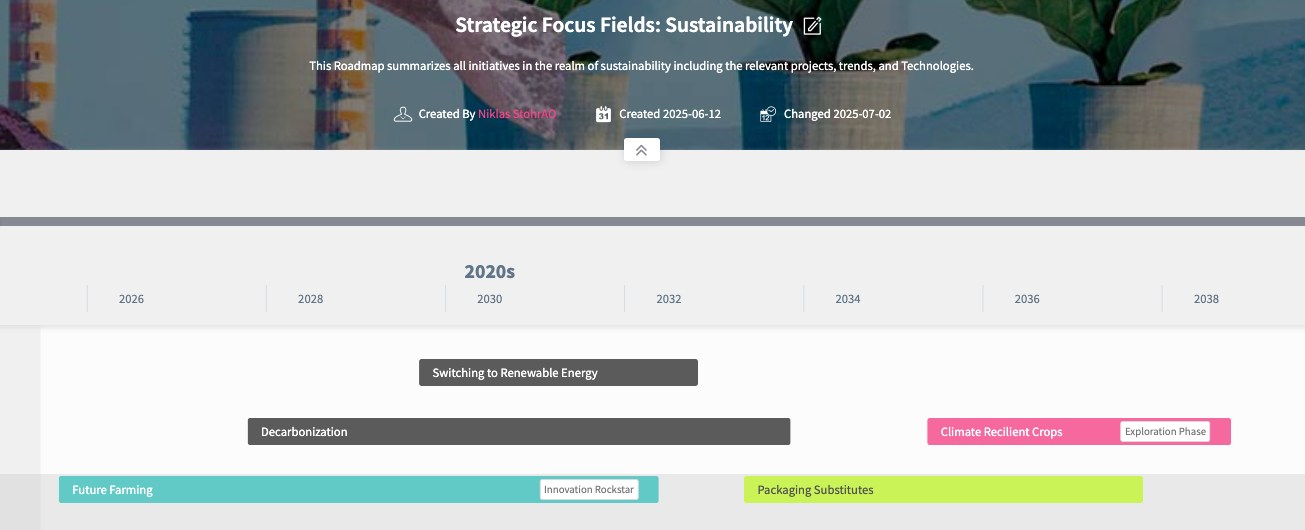Click the gray horizontal divider bar
The width and height of the screenshot is (1305, 530).
pyautogui.click(x=652, y=221)
